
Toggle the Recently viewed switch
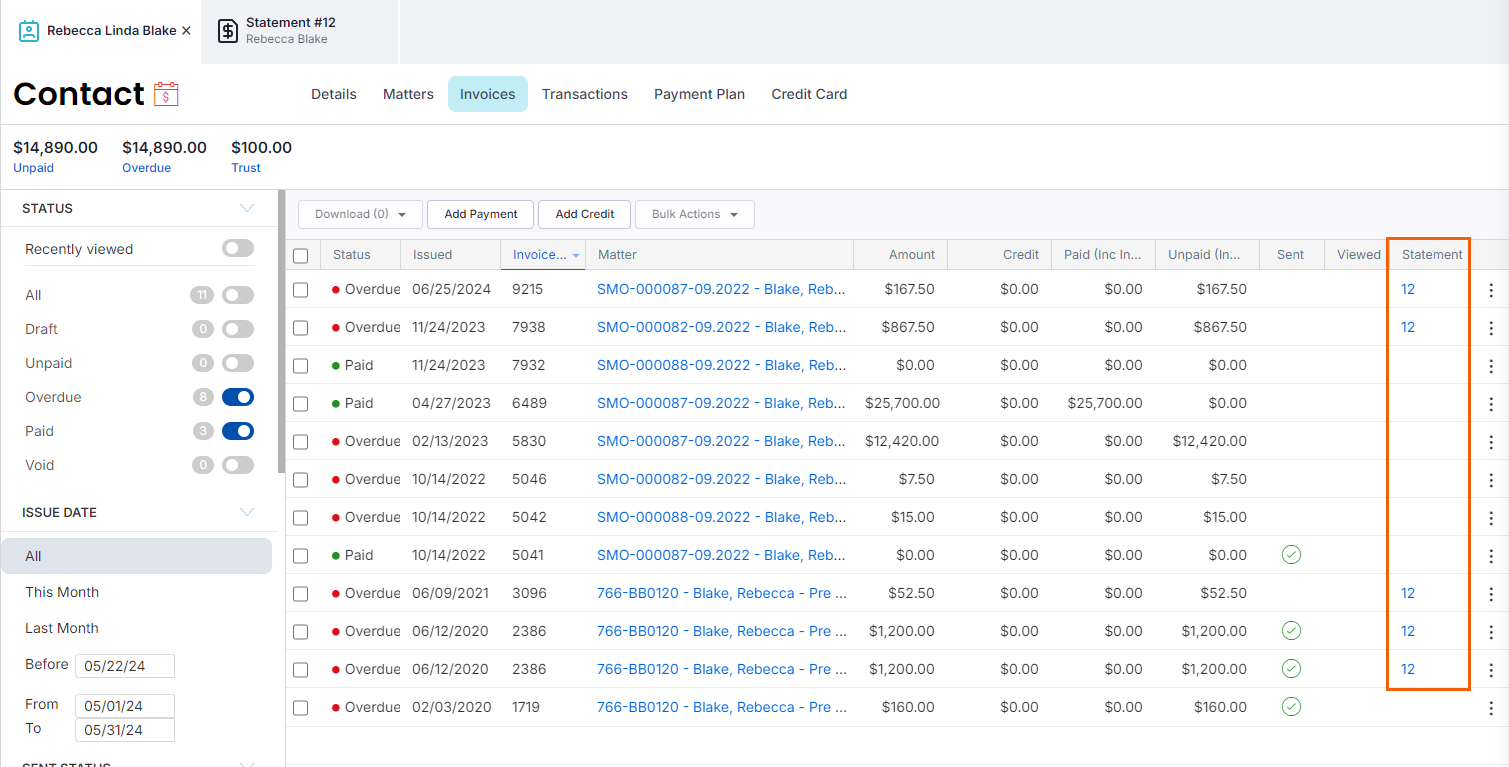238,248
